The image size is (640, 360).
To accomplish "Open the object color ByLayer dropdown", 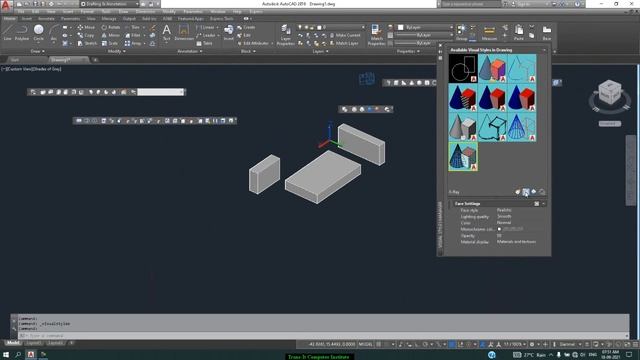I will pyautogui.click(x=425, y=27).
